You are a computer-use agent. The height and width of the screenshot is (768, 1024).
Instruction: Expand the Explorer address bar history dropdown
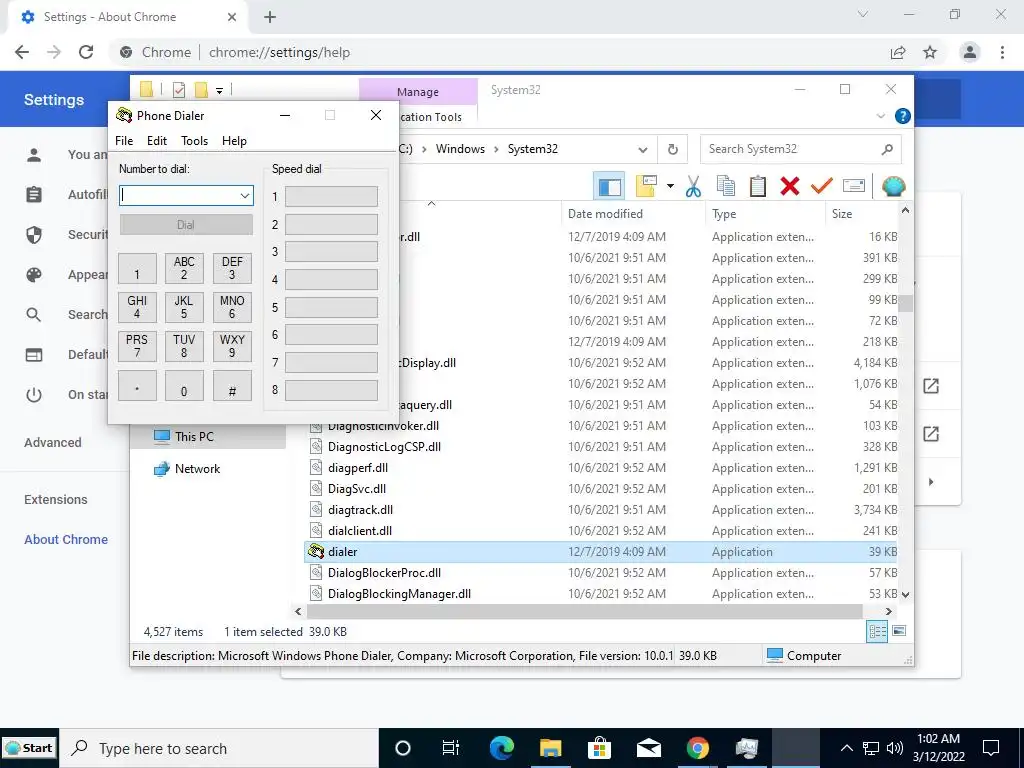click(x=643, y=150)
